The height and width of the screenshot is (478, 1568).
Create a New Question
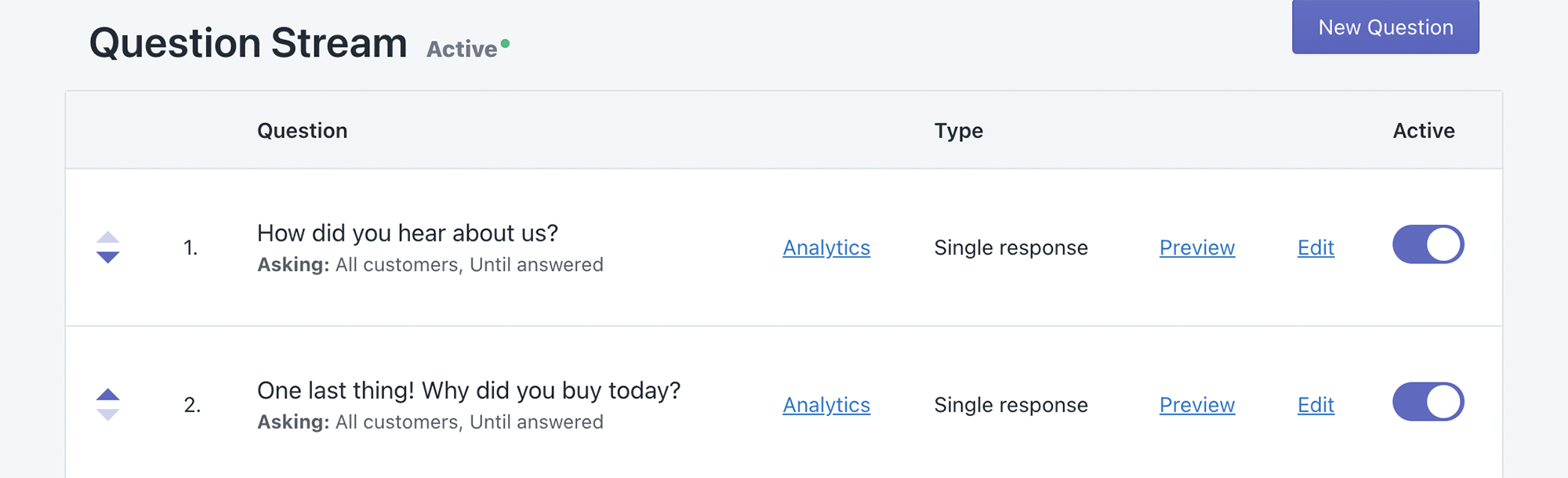(x=1385, y=27)
